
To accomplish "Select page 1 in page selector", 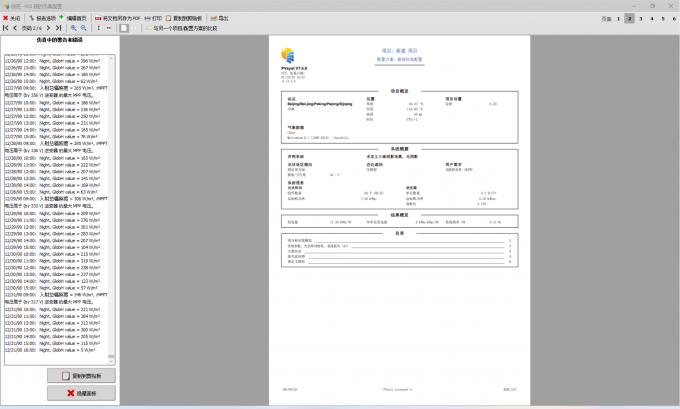I will pyautogui.click(x=618, y=18).
